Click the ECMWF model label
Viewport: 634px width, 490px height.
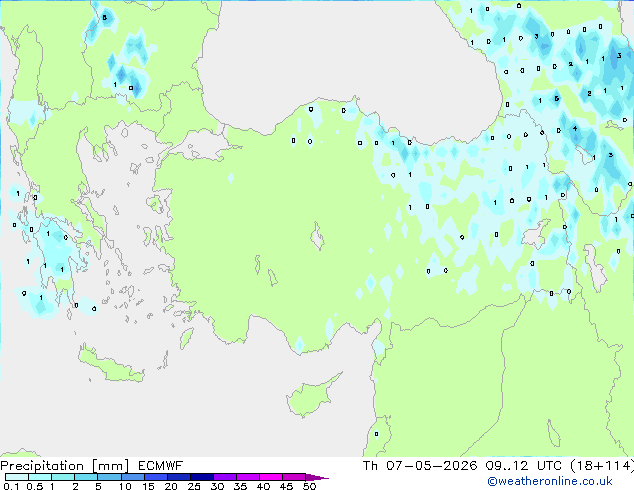click(161, 466)
